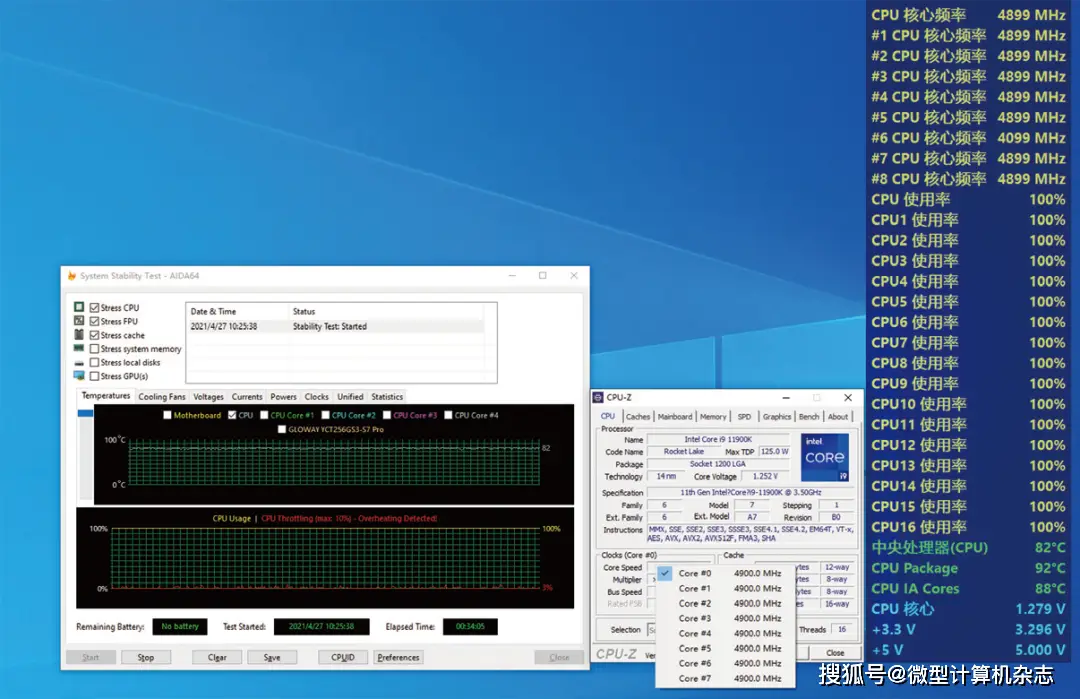
Task: Click the Stop button in AIDA64
Action: pyautogui.click(x=146, y=658)
